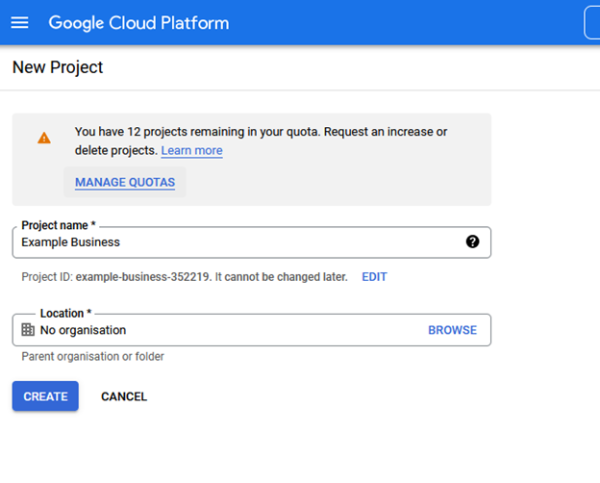Open the Learn more link
This screenshot has width=600, height=483.
pyautogui.click(x=192, y=150)
